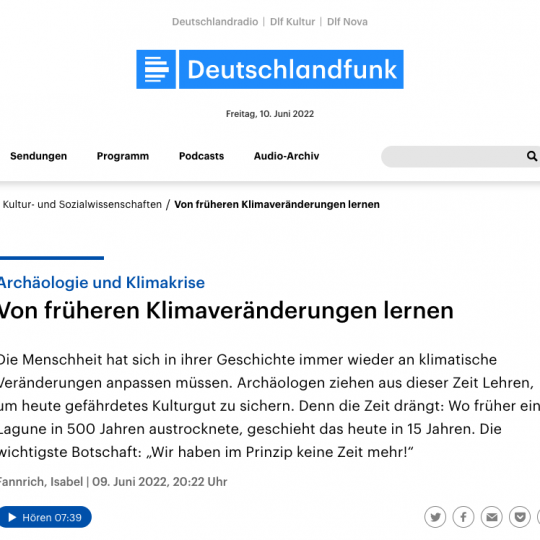
Task: Save the article to Pocket
Action: [x=520, y=517]
